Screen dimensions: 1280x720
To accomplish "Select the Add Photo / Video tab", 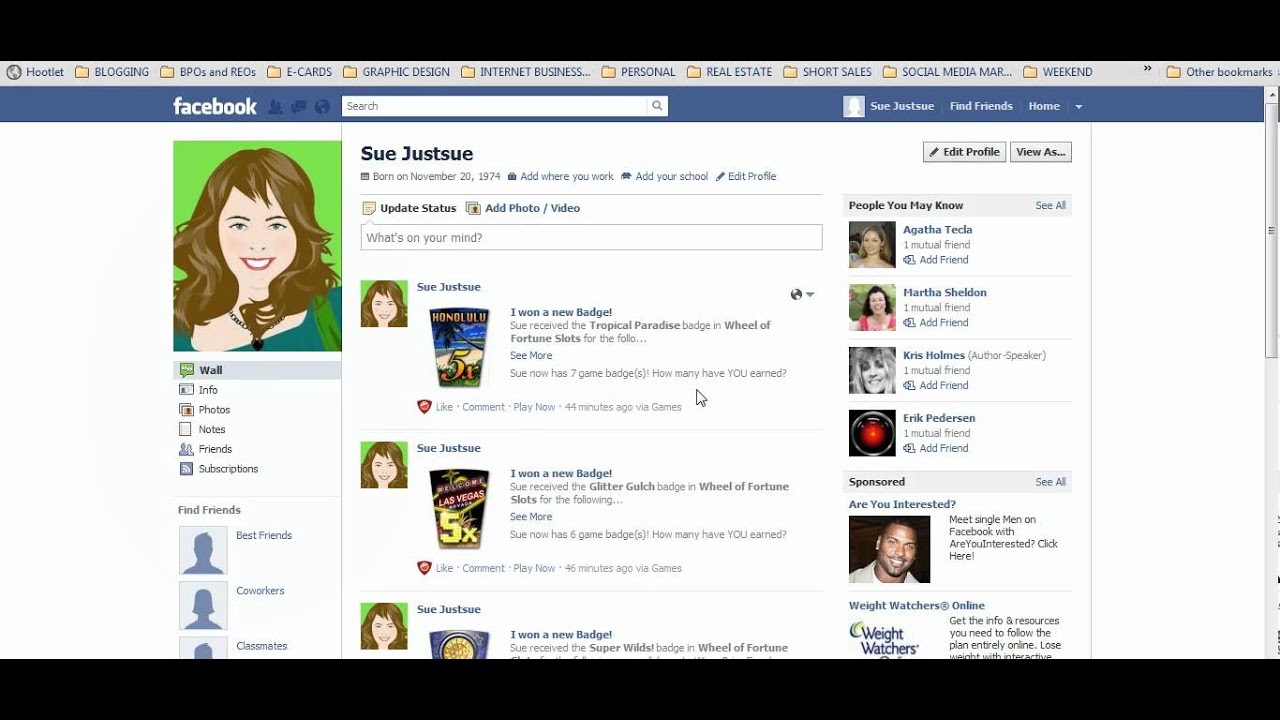I will [523, 208].
